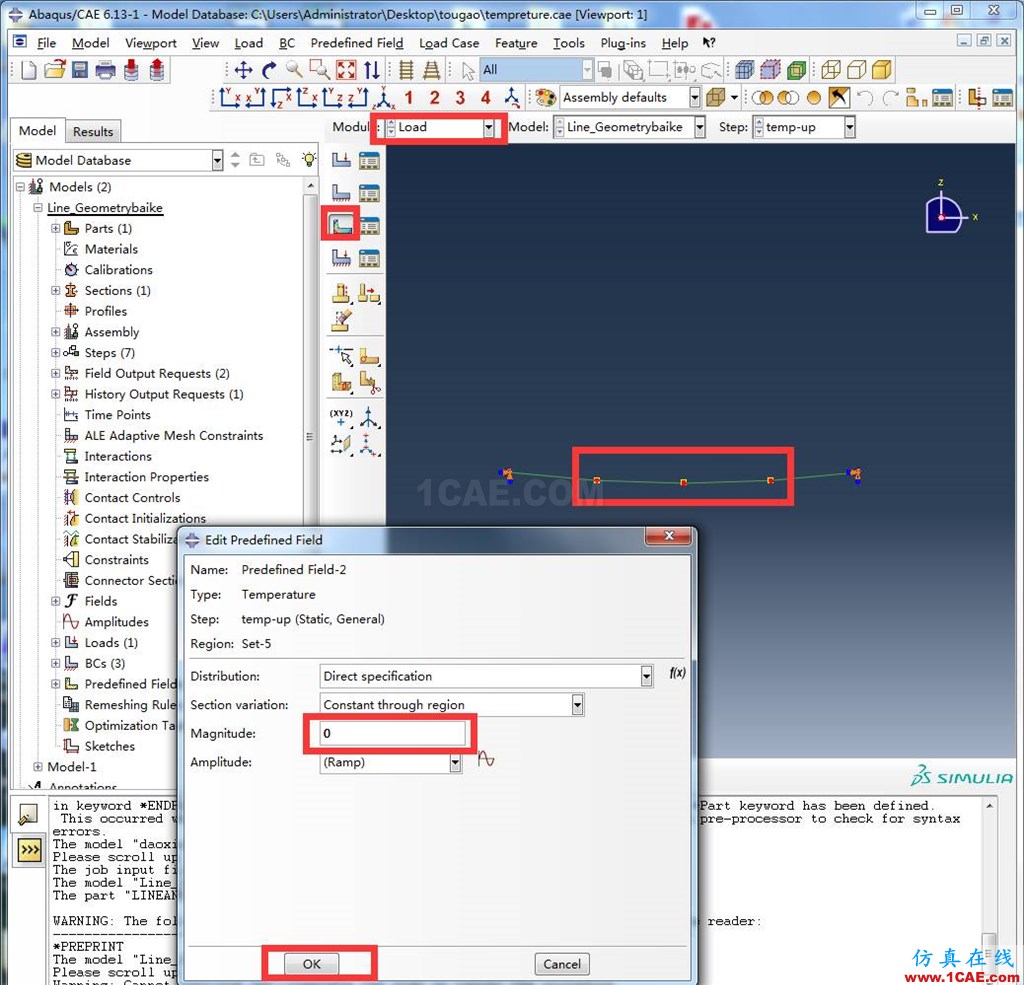Select Interactions in the model tree
Image resolution: width=1024 pixels, height=985 pixels.
pos(118,456)
